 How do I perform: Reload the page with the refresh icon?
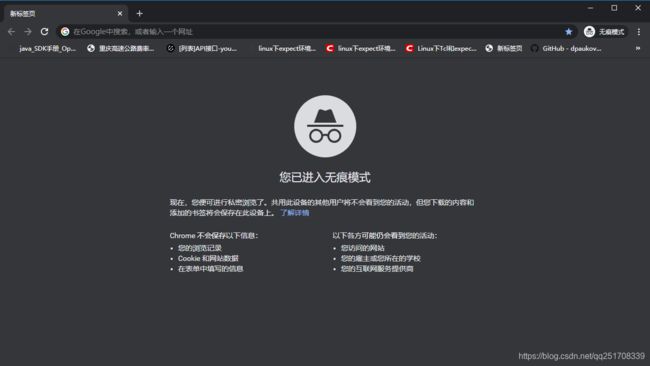pyautogui.click(x=44, y=32)
